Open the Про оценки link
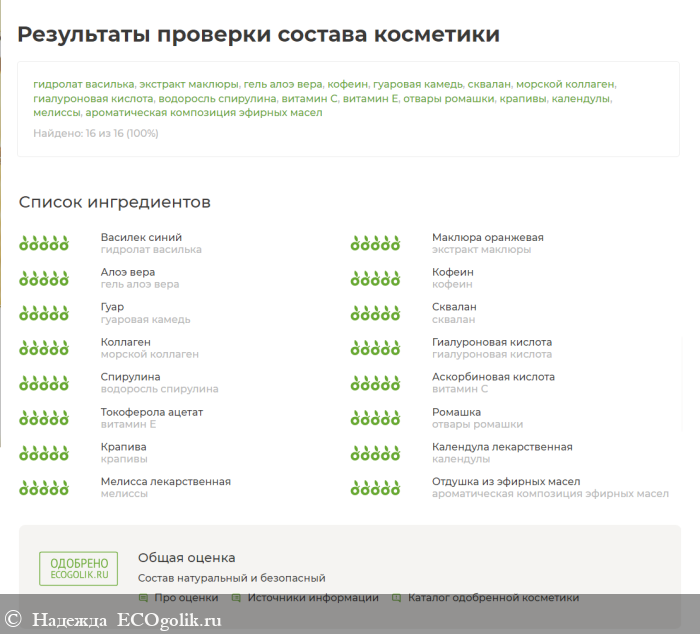This screenshot has width=700, height=634. (x=186, y=598)
